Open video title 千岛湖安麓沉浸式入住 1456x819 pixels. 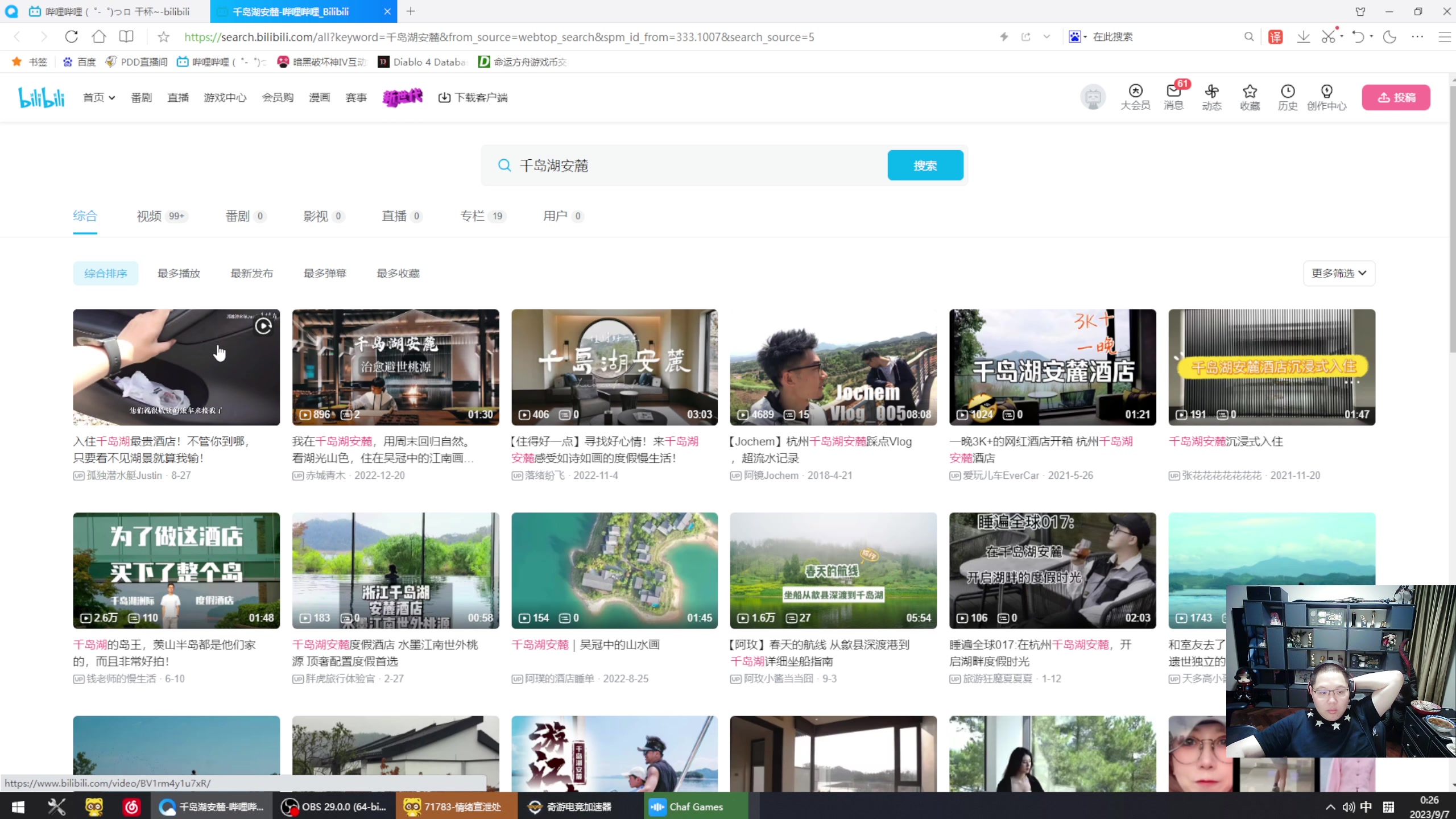1226,441
